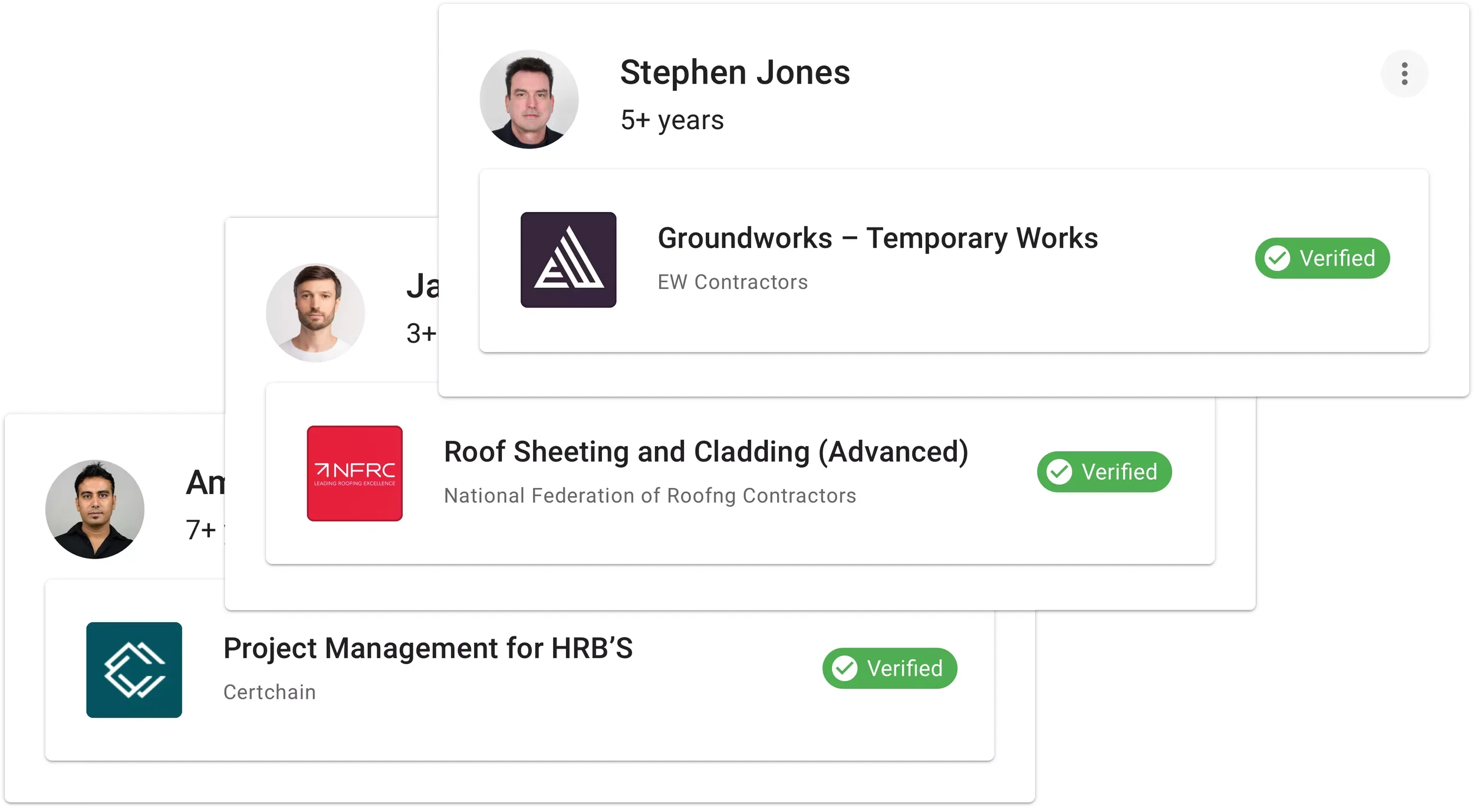
Task: Select the EW Contractors text label
Action: pyautogui.click(x=733, y=282)
